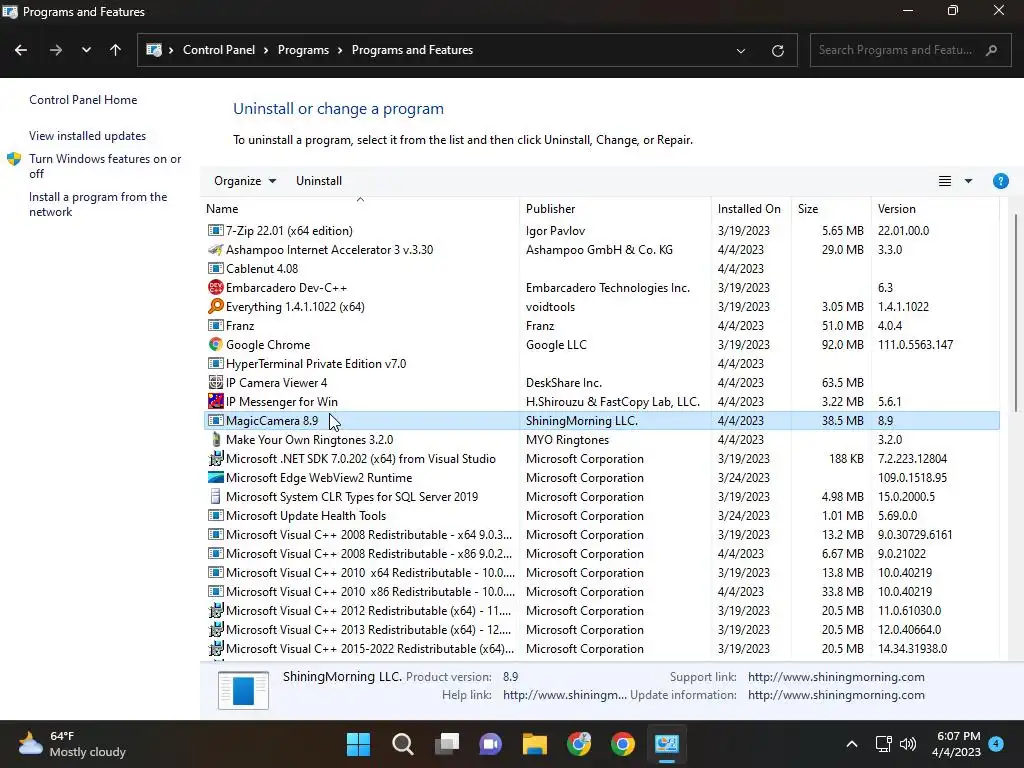1024x768 pixels.
Task: Select IP Messenger for Win icon
Action: [216, 402]
